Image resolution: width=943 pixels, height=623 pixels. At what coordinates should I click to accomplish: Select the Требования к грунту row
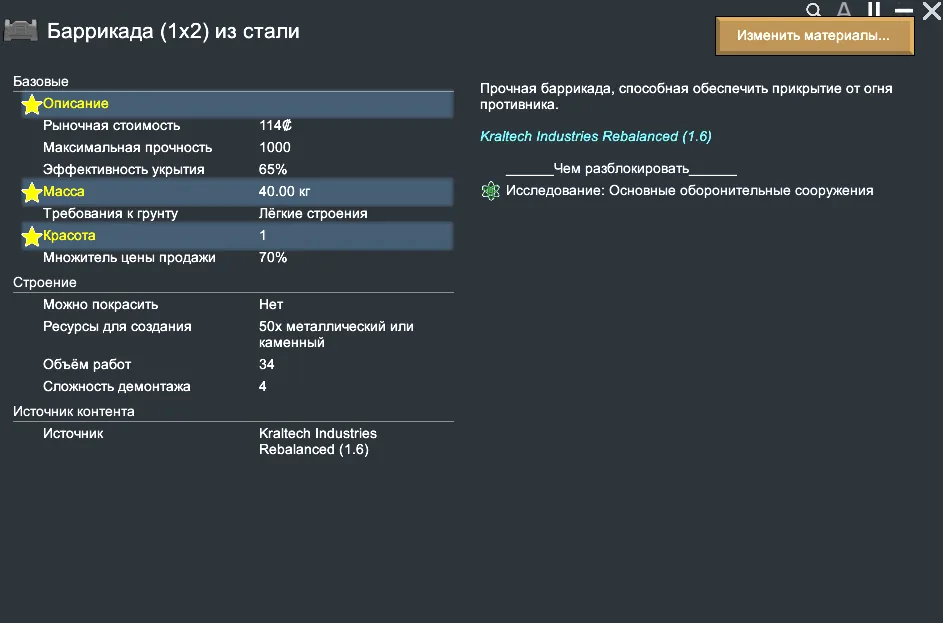233,214
